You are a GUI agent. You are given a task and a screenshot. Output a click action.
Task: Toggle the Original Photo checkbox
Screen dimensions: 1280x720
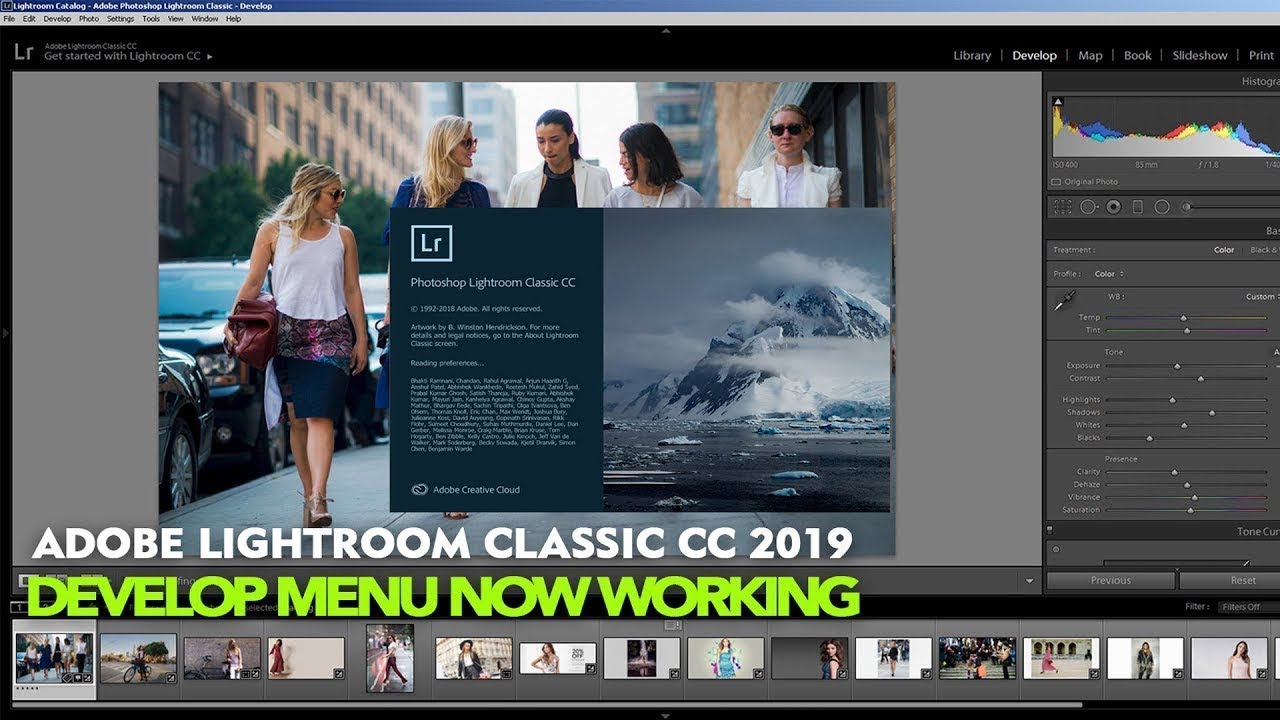(x=1056, y=182)
